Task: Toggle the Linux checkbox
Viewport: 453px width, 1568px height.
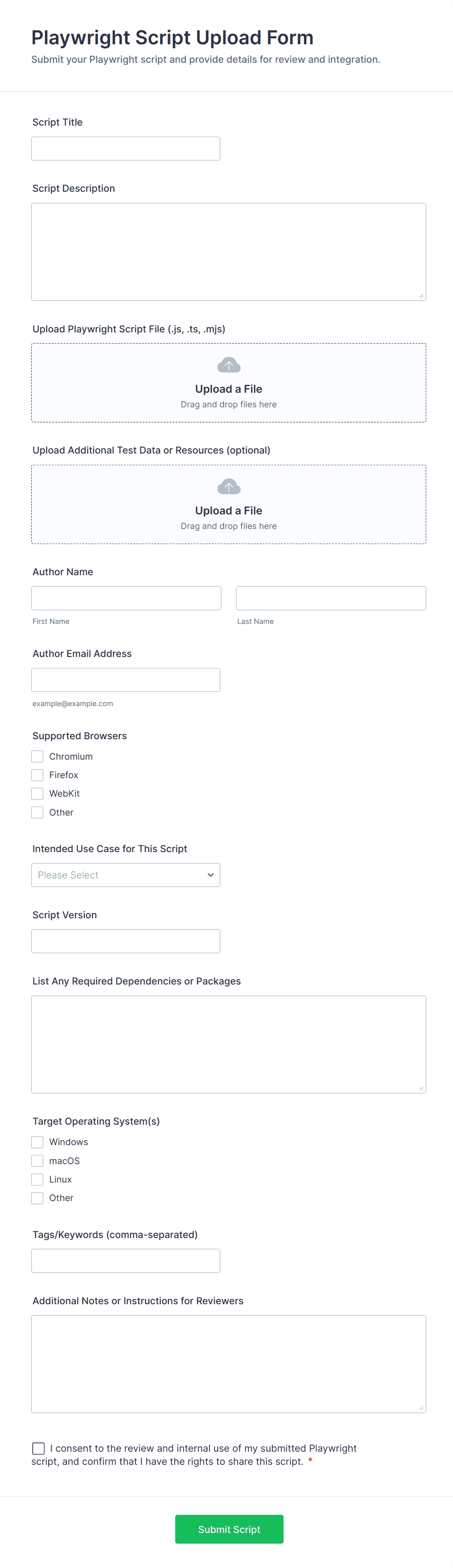Action: (x=38, y=1180)
